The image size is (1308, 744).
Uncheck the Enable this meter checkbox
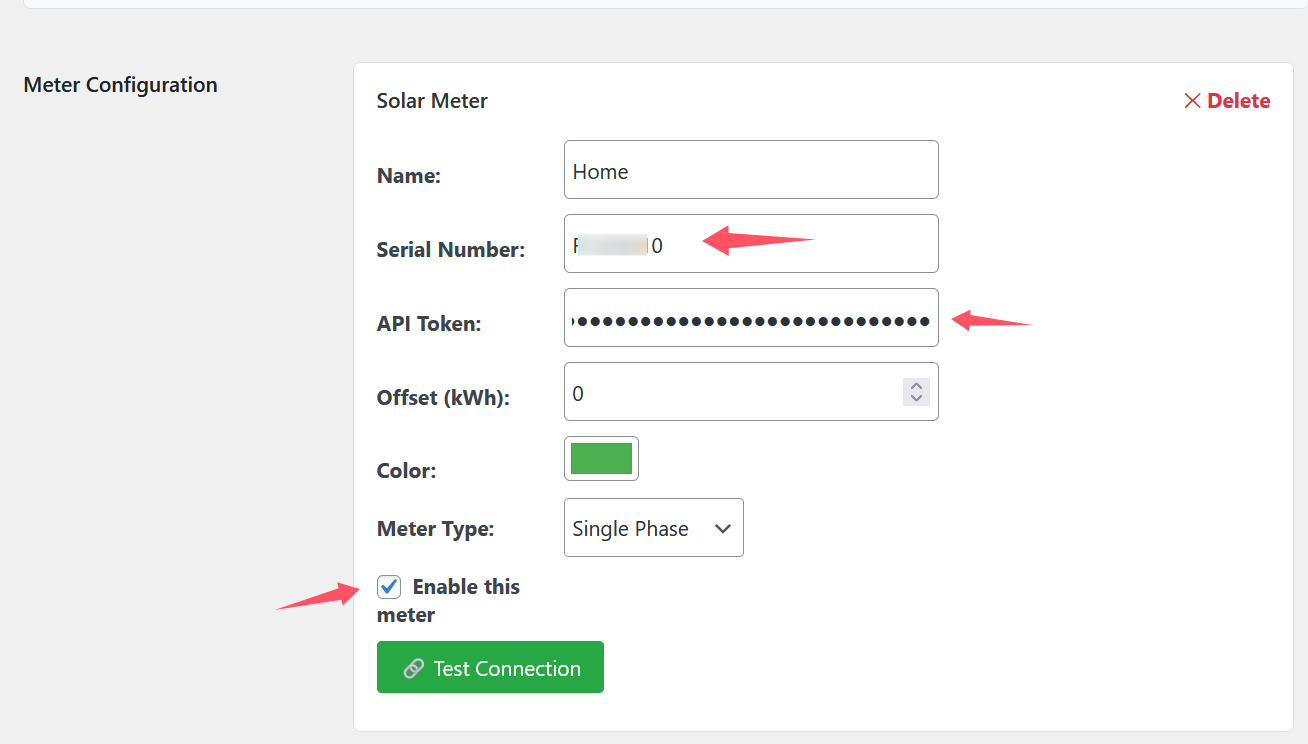click(389, 587)
